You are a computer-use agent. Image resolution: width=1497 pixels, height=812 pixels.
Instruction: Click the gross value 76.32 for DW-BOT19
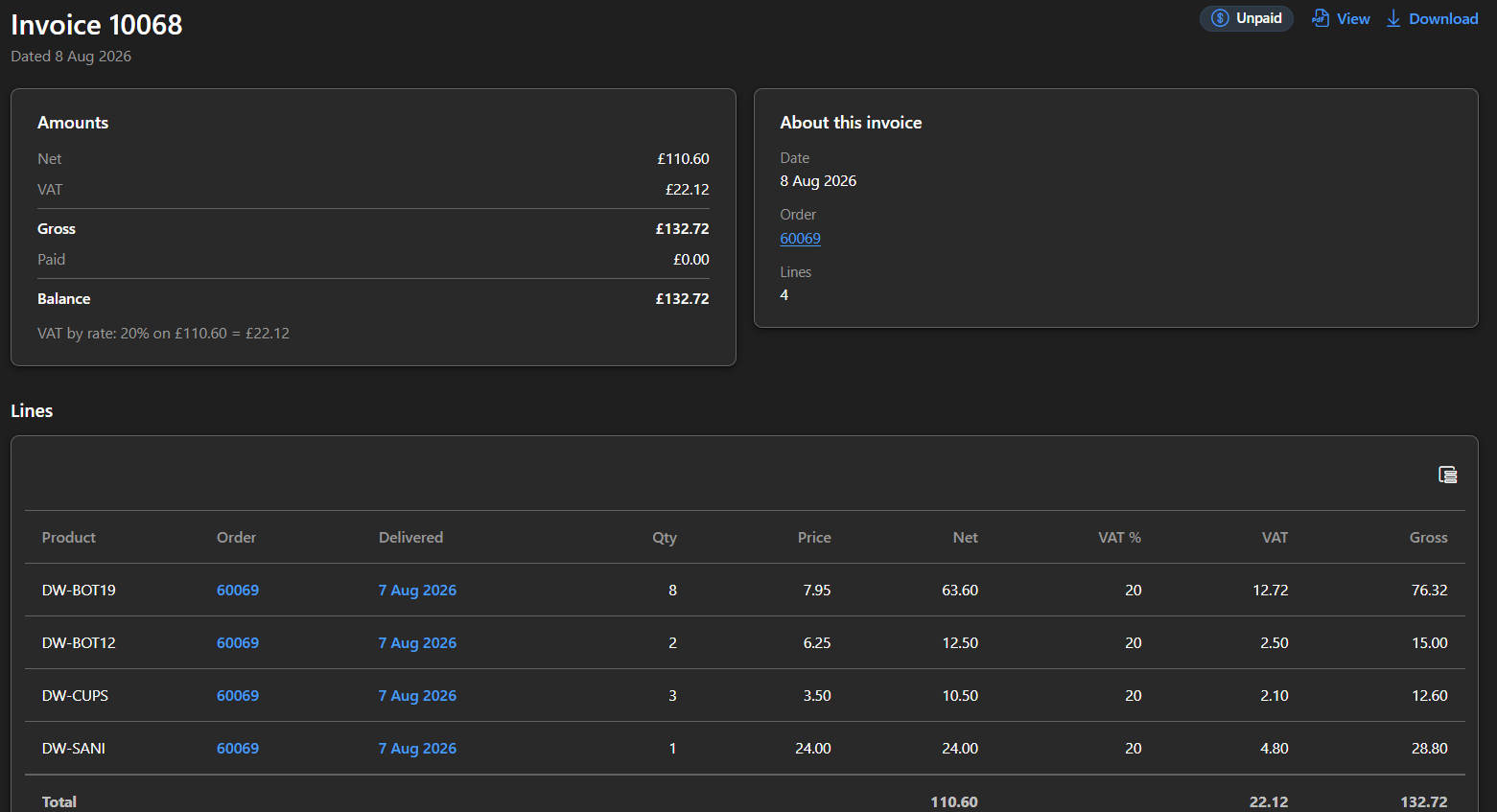pyautogui.click(x=1429, y=590)
